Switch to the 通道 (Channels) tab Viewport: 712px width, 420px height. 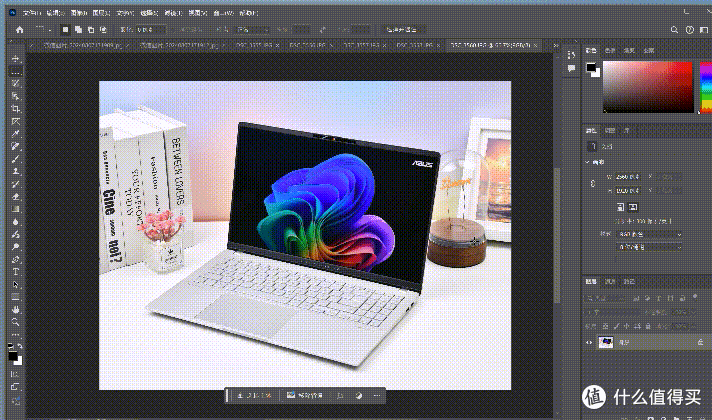pyautogui.click(x=610, y=282)
